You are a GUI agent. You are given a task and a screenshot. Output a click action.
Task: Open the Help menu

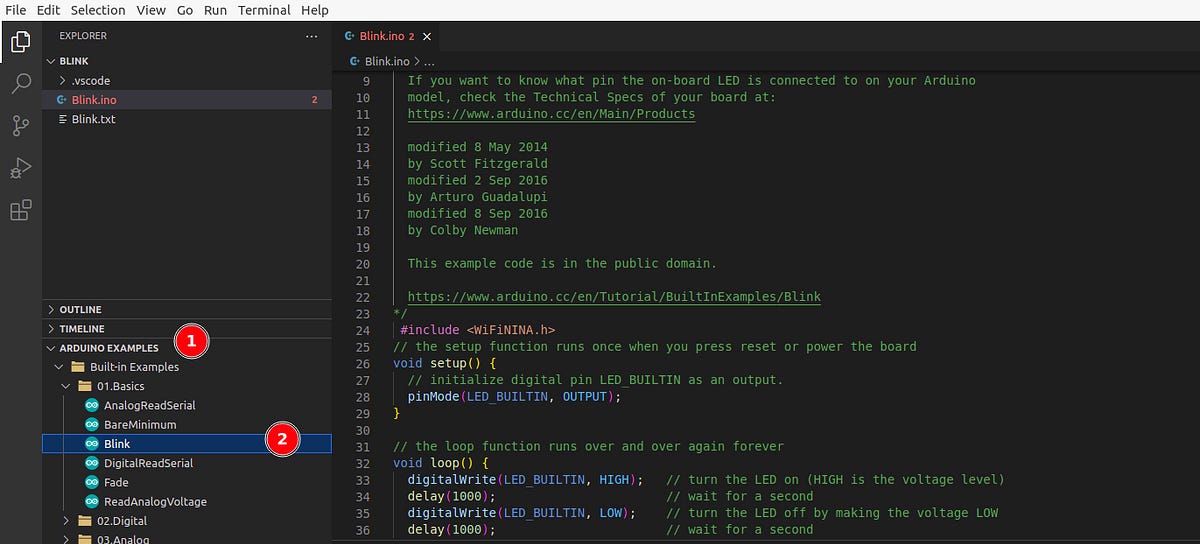315,10
